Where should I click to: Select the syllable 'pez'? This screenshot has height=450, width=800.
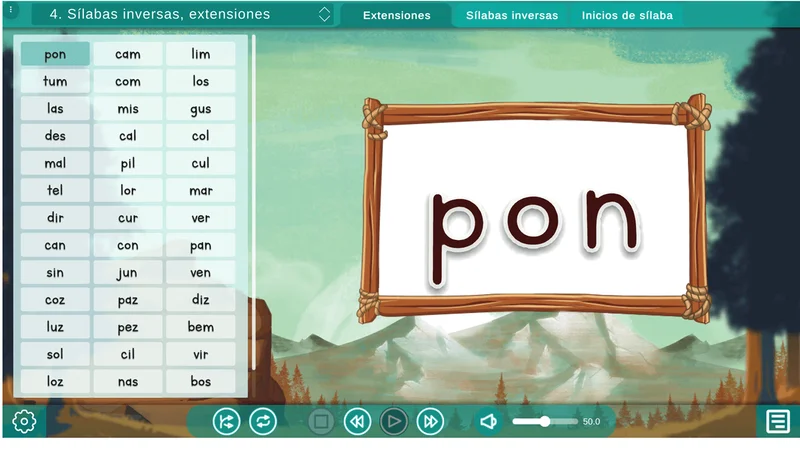tap(128, 327)
